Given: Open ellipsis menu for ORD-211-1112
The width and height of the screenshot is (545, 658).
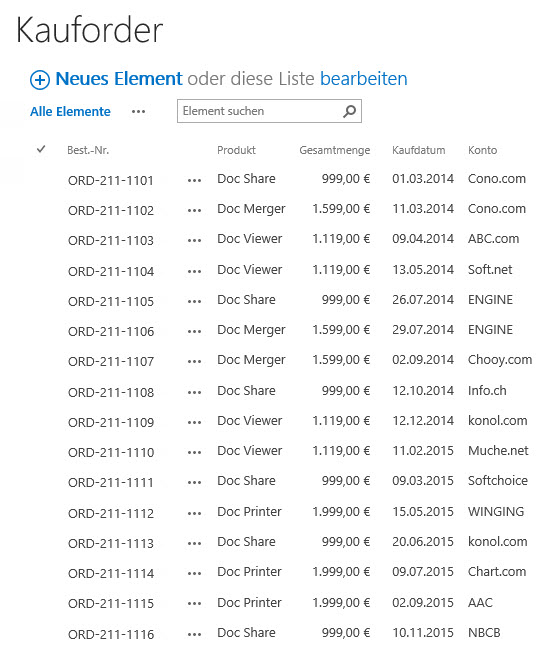Looking at the screenshot, I should pyautogui.click(x=194, y=514).
